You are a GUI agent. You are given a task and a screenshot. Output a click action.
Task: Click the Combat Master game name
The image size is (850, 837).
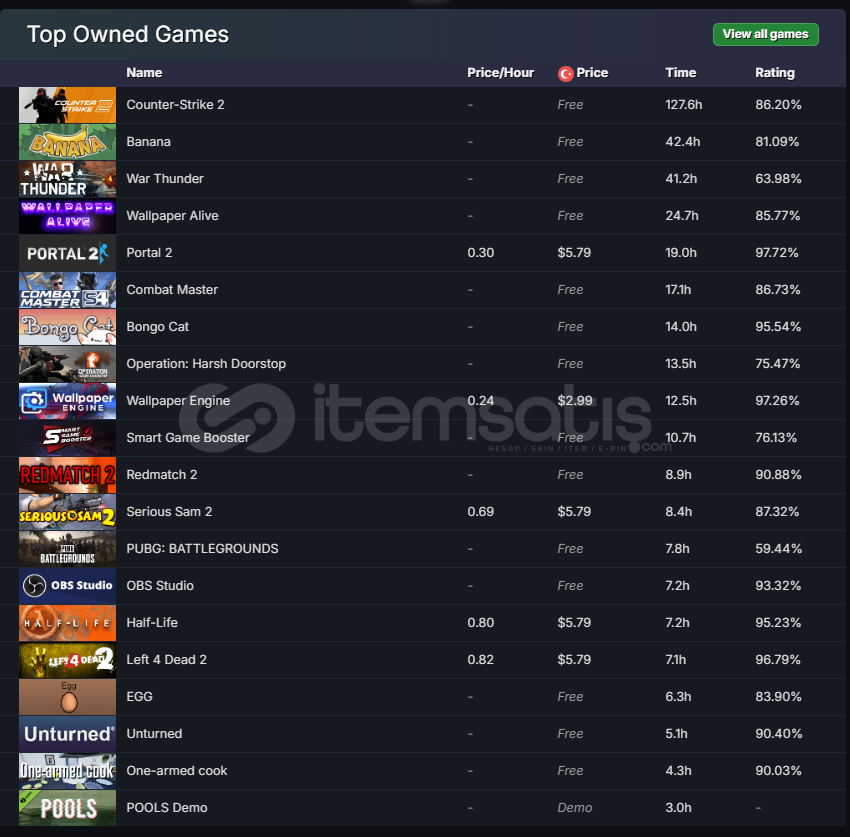click(x=172, y=289)
